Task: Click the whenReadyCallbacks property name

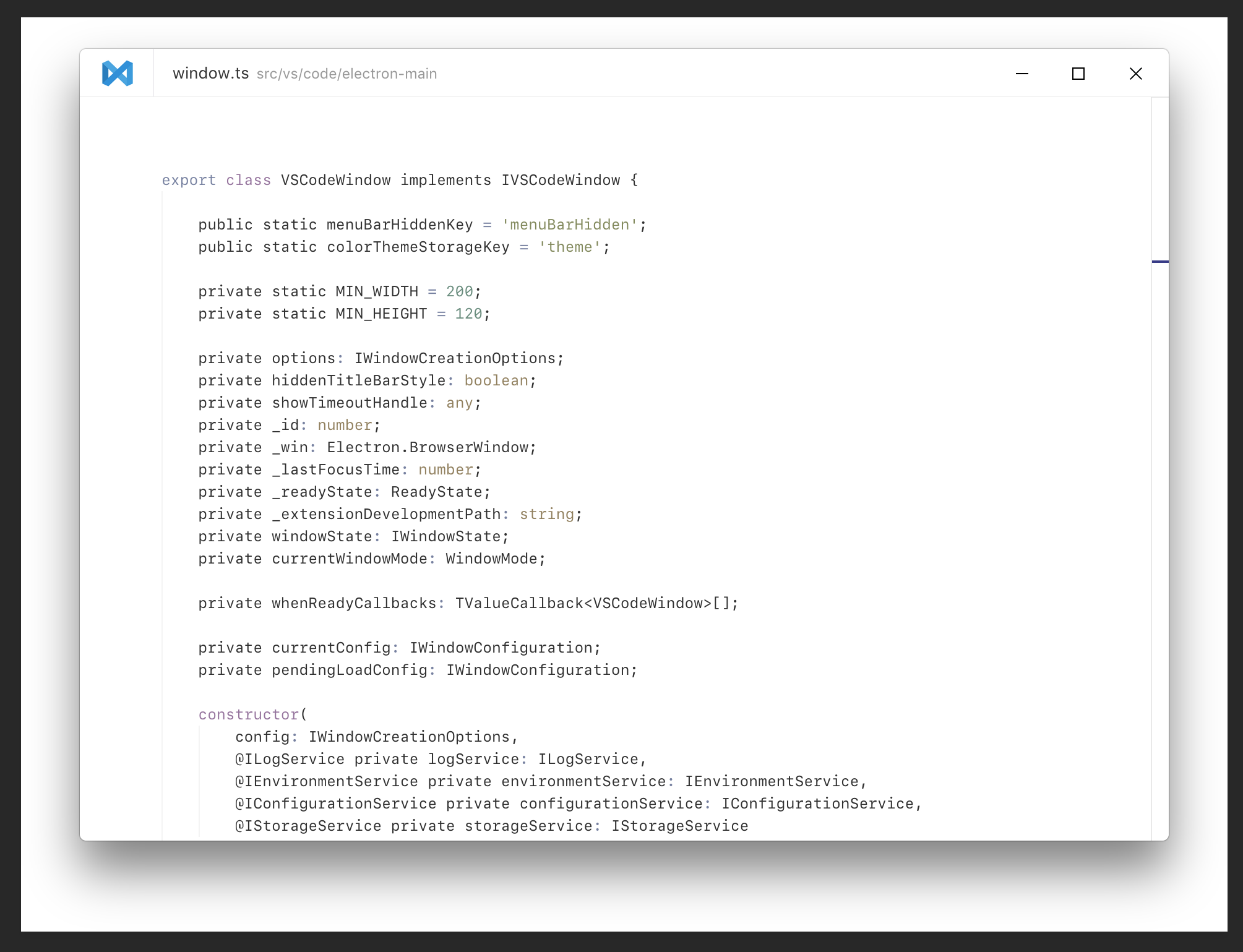Action: [x=354, y=603]
